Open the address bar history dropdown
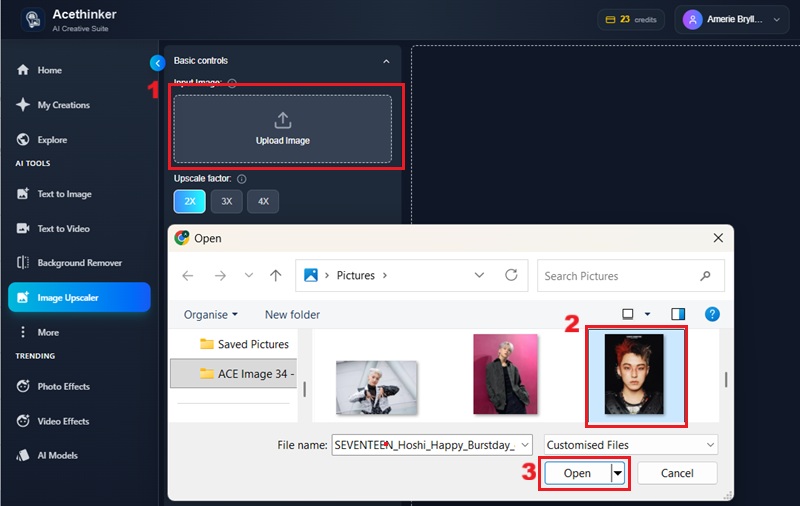This screenshot has height=506, width=800. (479, 275)
